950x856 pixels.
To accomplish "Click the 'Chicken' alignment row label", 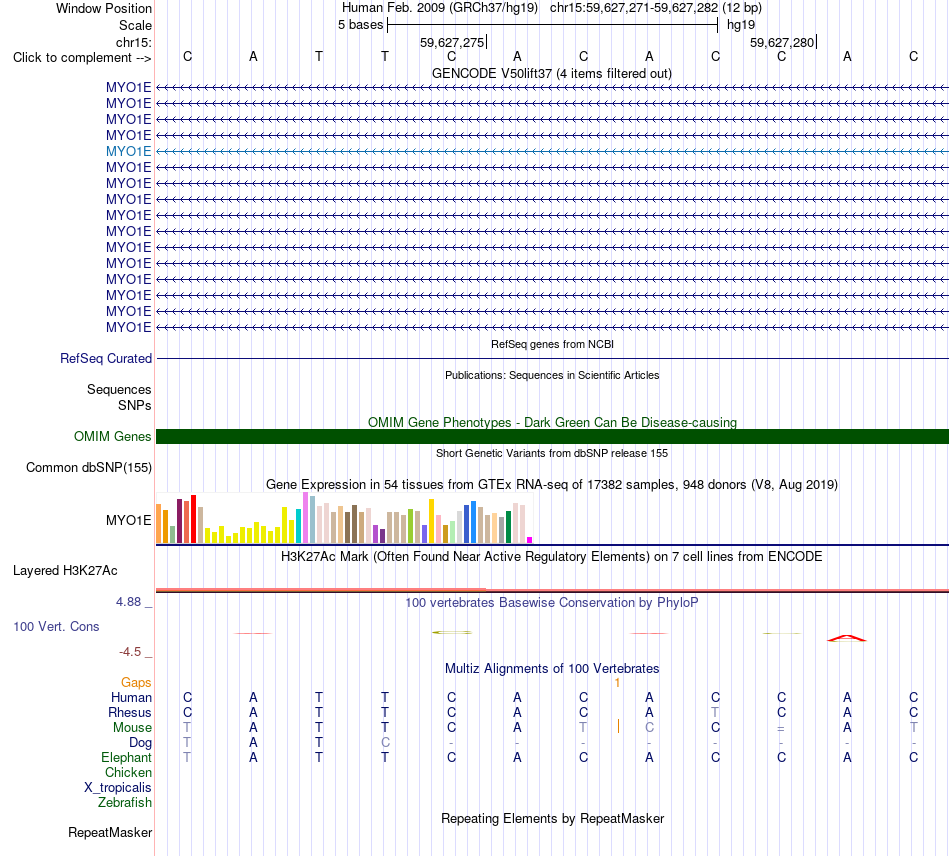I will click(128, 773).
